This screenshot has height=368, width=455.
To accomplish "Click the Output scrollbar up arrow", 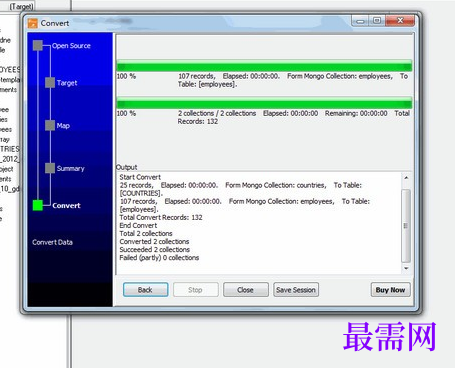I will tap(406, 178).
